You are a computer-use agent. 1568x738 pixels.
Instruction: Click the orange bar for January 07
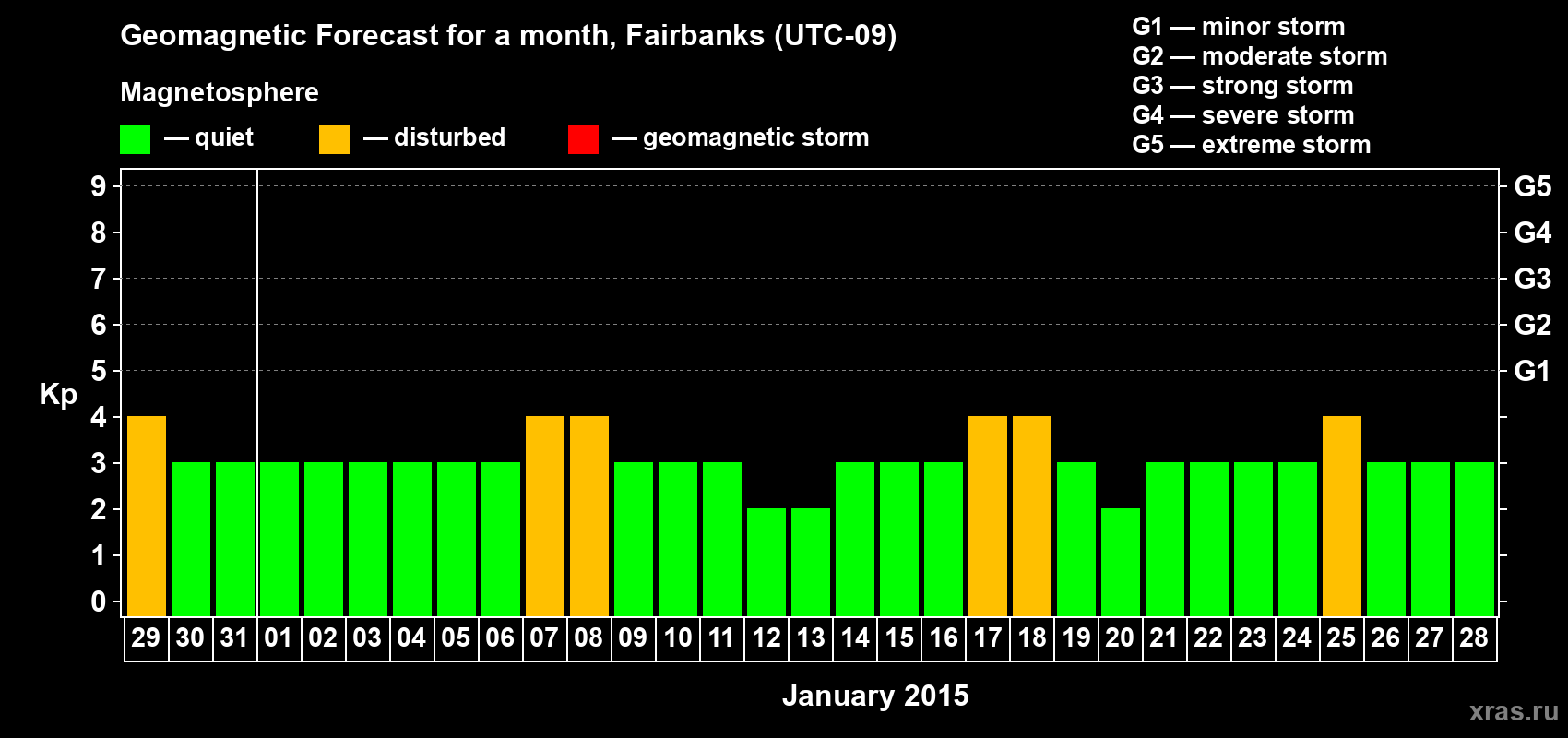click(545, 517)
